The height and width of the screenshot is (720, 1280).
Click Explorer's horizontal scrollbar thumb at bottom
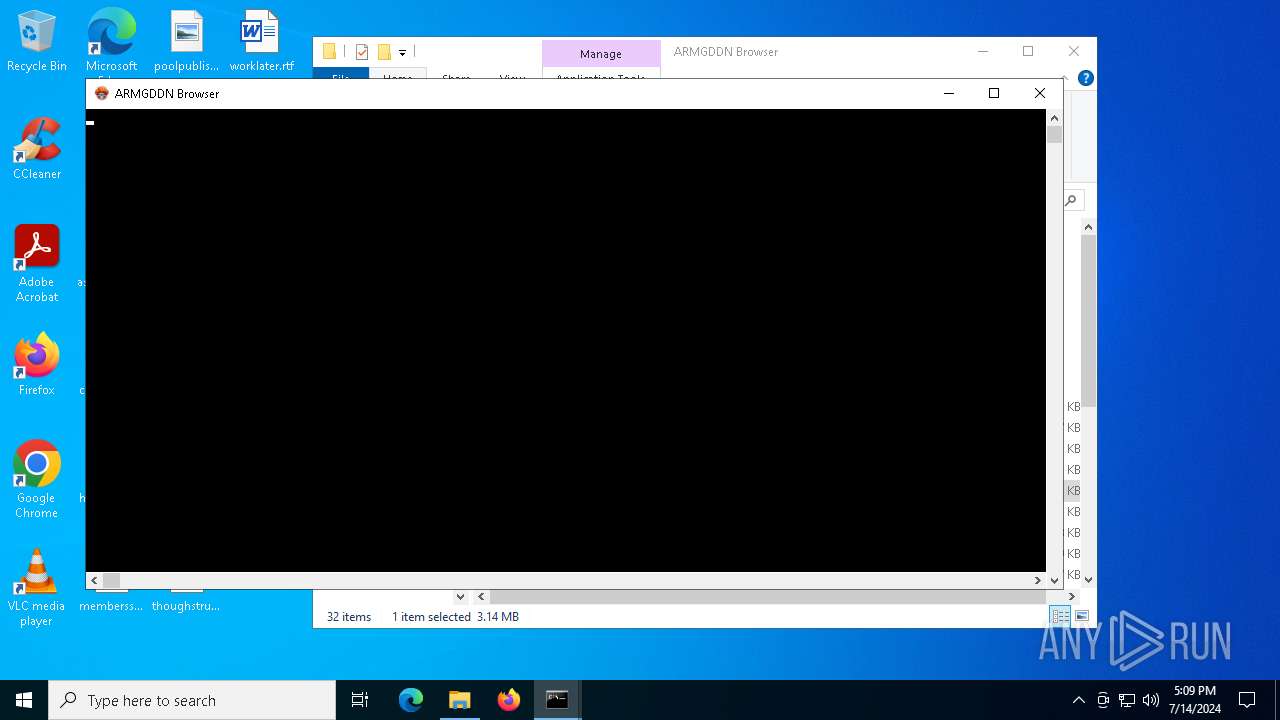point(767,597)
